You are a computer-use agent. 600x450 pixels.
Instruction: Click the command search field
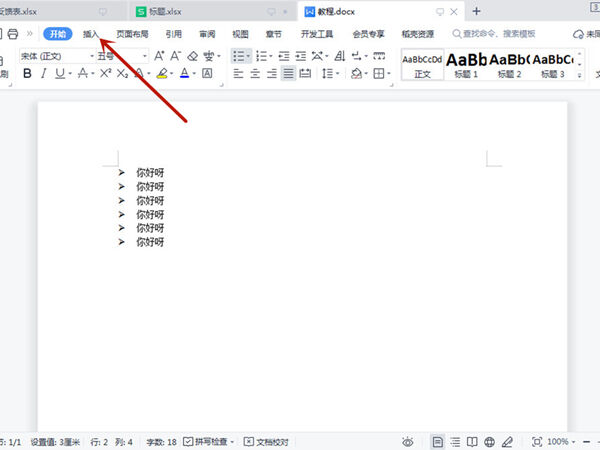coord(494,34)
